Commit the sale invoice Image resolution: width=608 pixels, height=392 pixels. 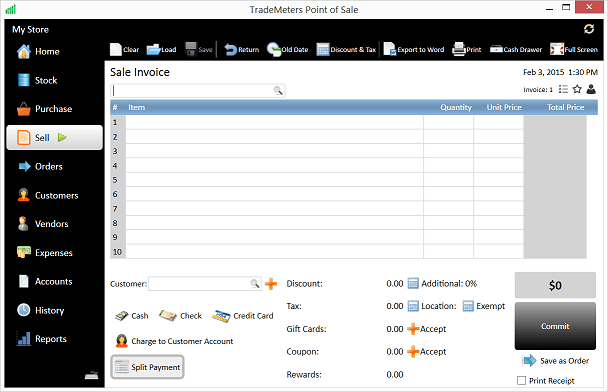point(555,326)
